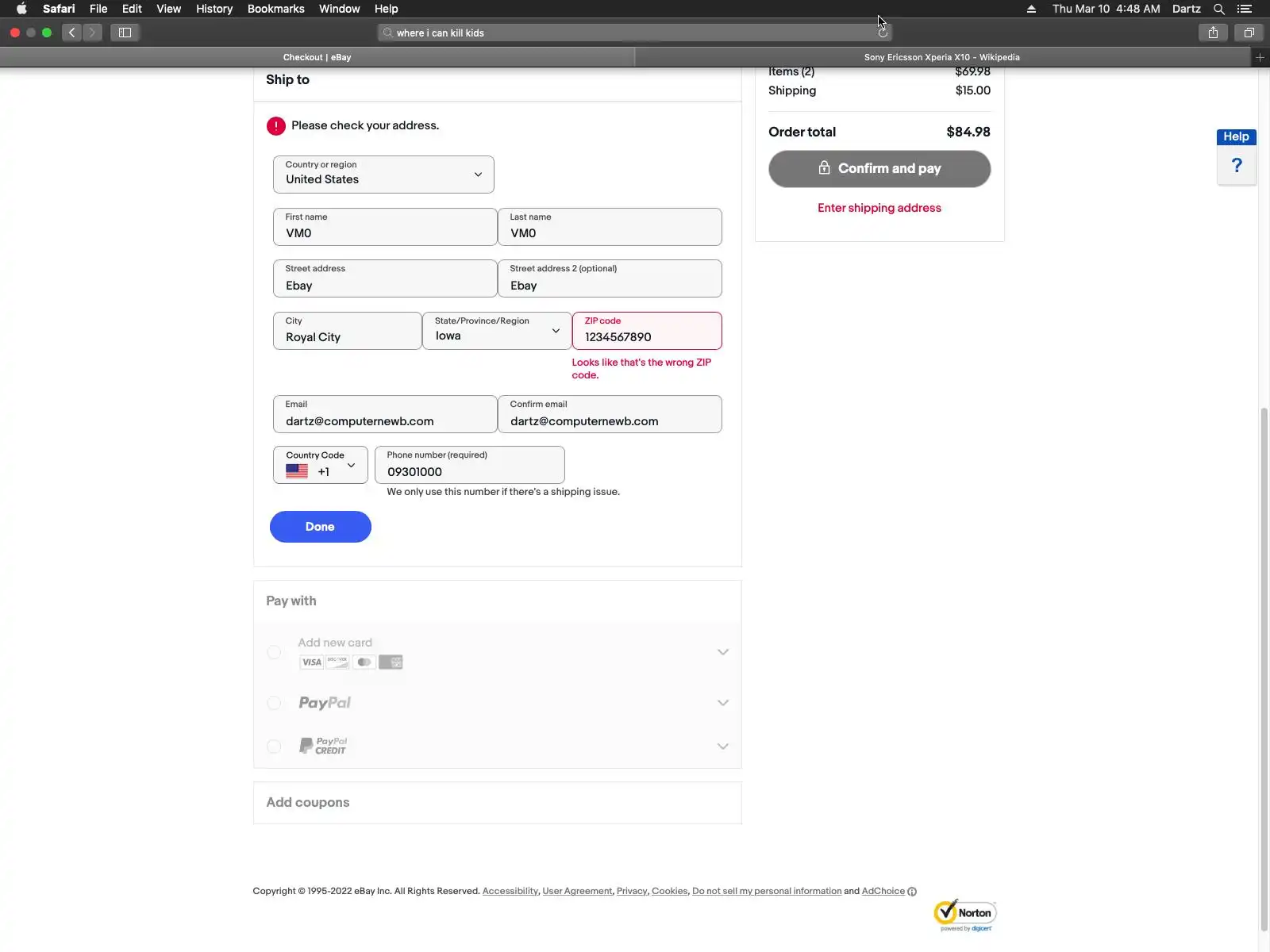Click the AdChoice info icon
The height and width of the screenshot is (952, 1270).
(x=912, y=892)
